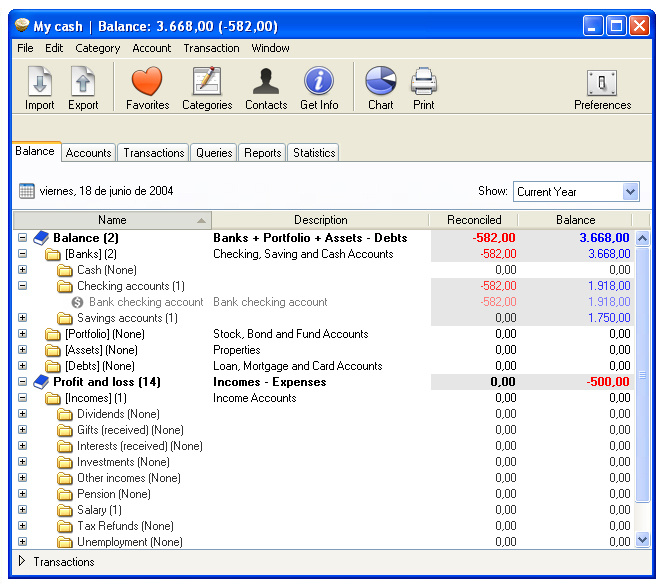Expand the Savings accounts folder
664x588 pixels.
coord(22,318)
